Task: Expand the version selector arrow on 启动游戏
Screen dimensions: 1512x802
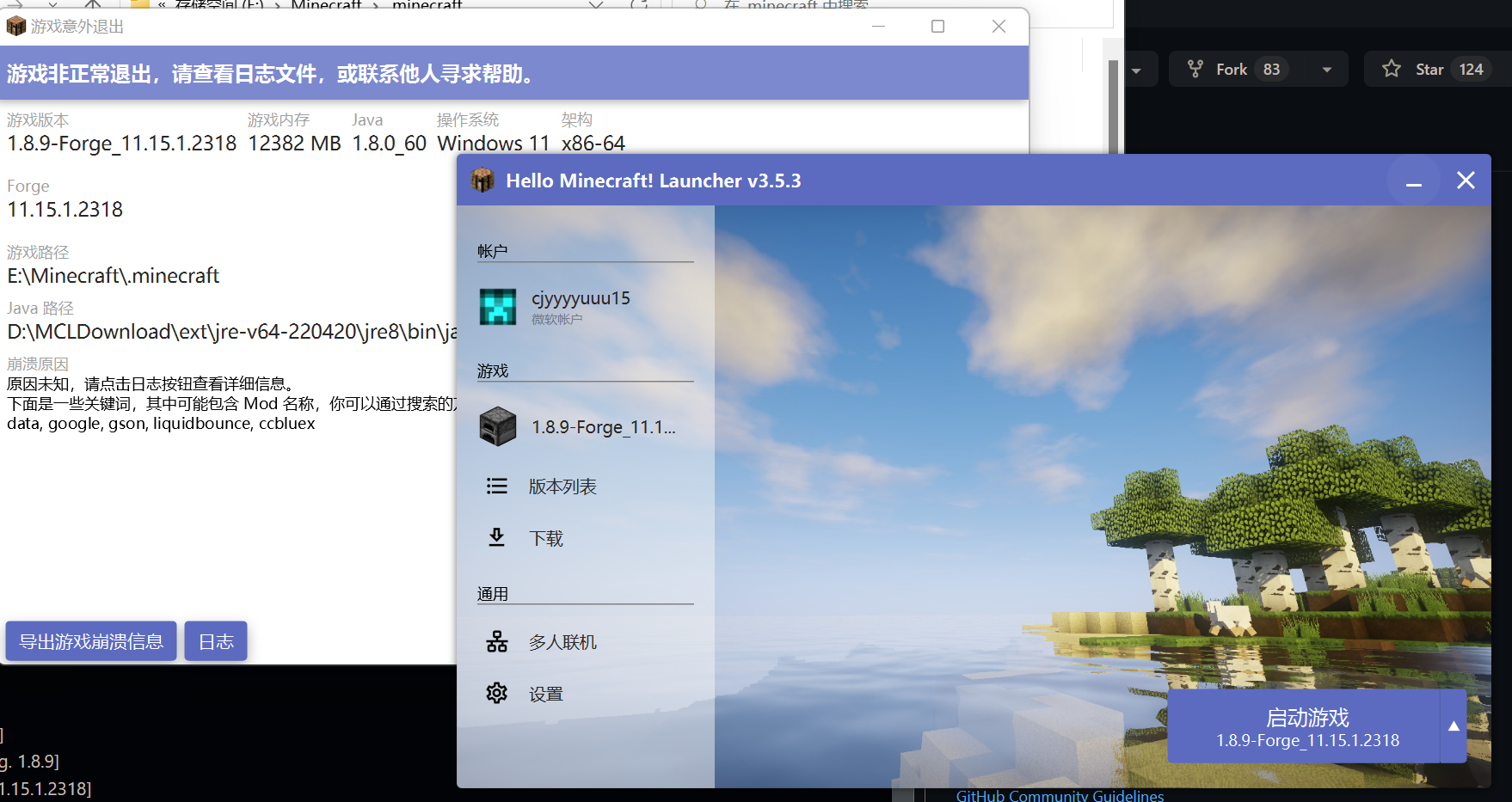Action: [x=1452, y=726]
